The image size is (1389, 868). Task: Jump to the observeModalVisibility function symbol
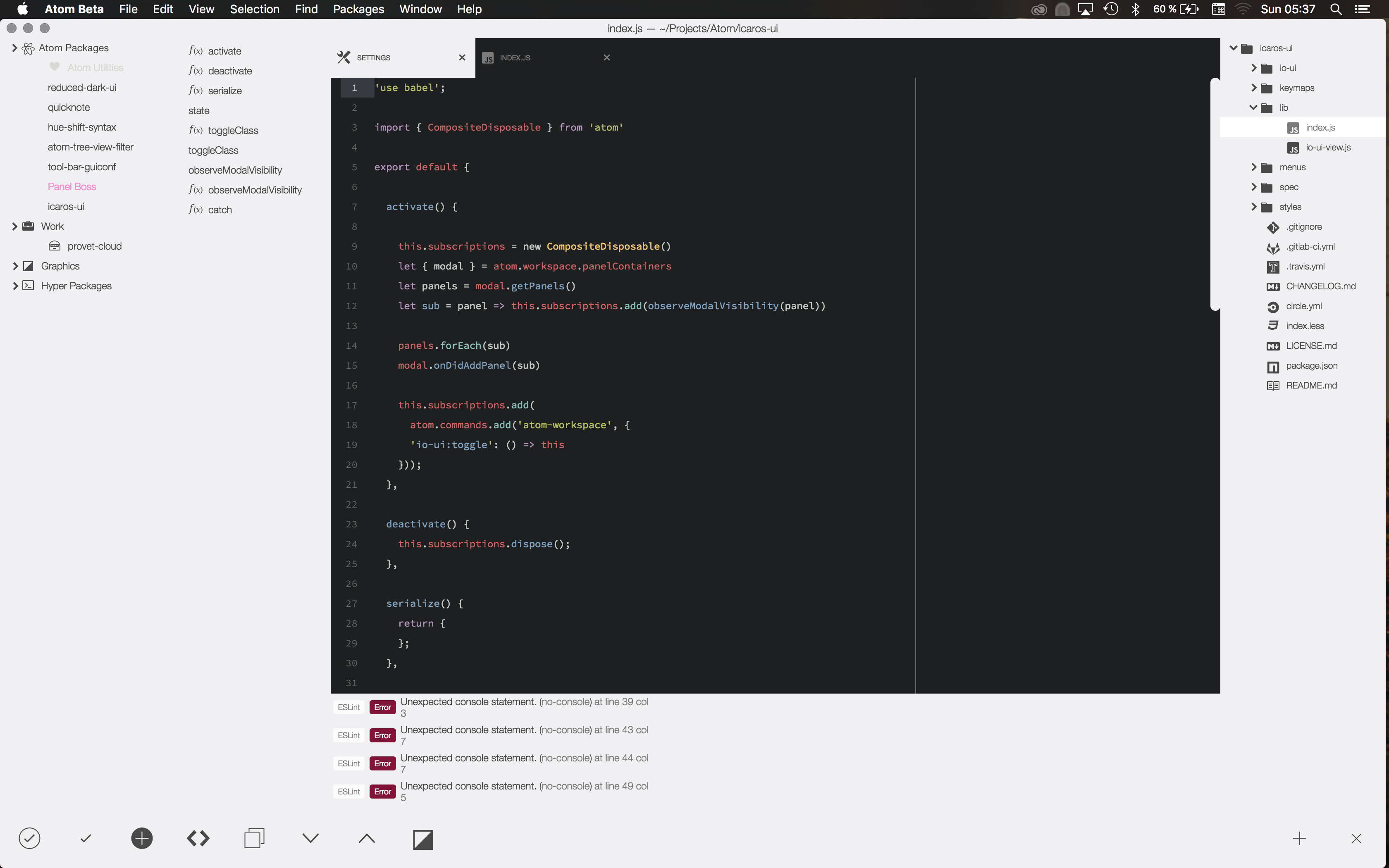tap(254, 190)
